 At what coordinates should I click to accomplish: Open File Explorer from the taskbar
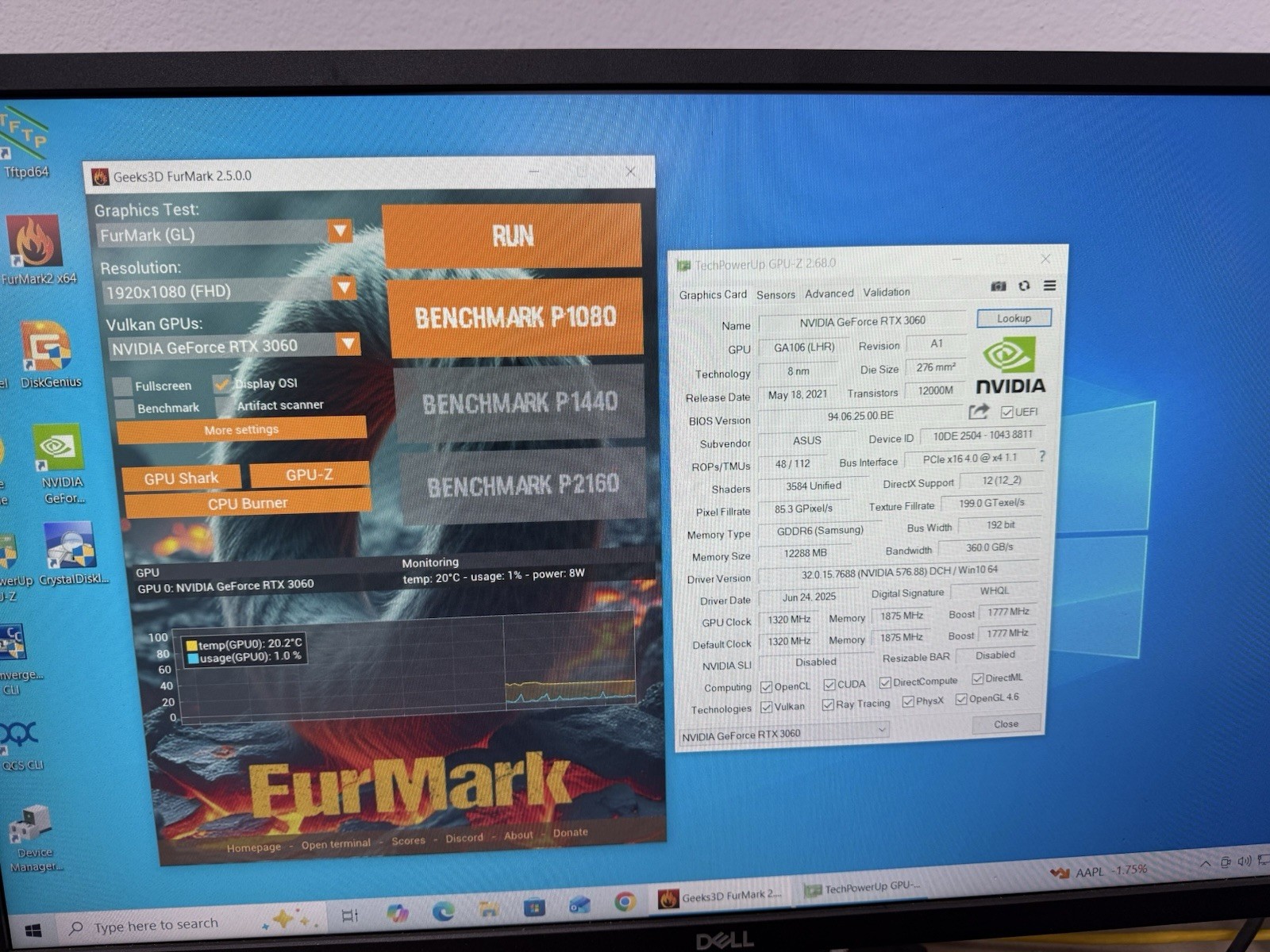coord(488,908)
